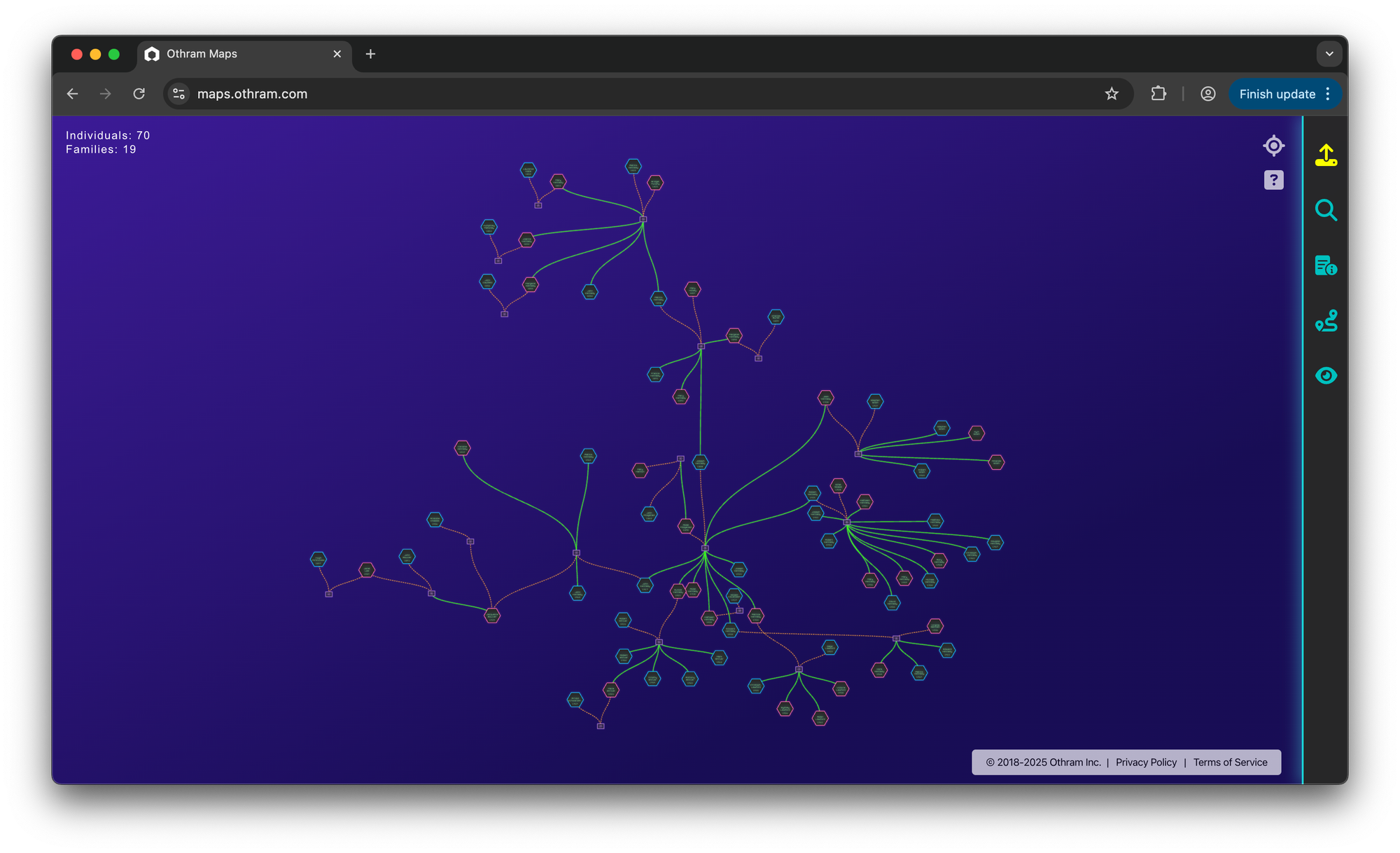The width and height of the screenshot is (1400, 853).
Task: Open the question mark help button
Action: [x=1273, y=180]
